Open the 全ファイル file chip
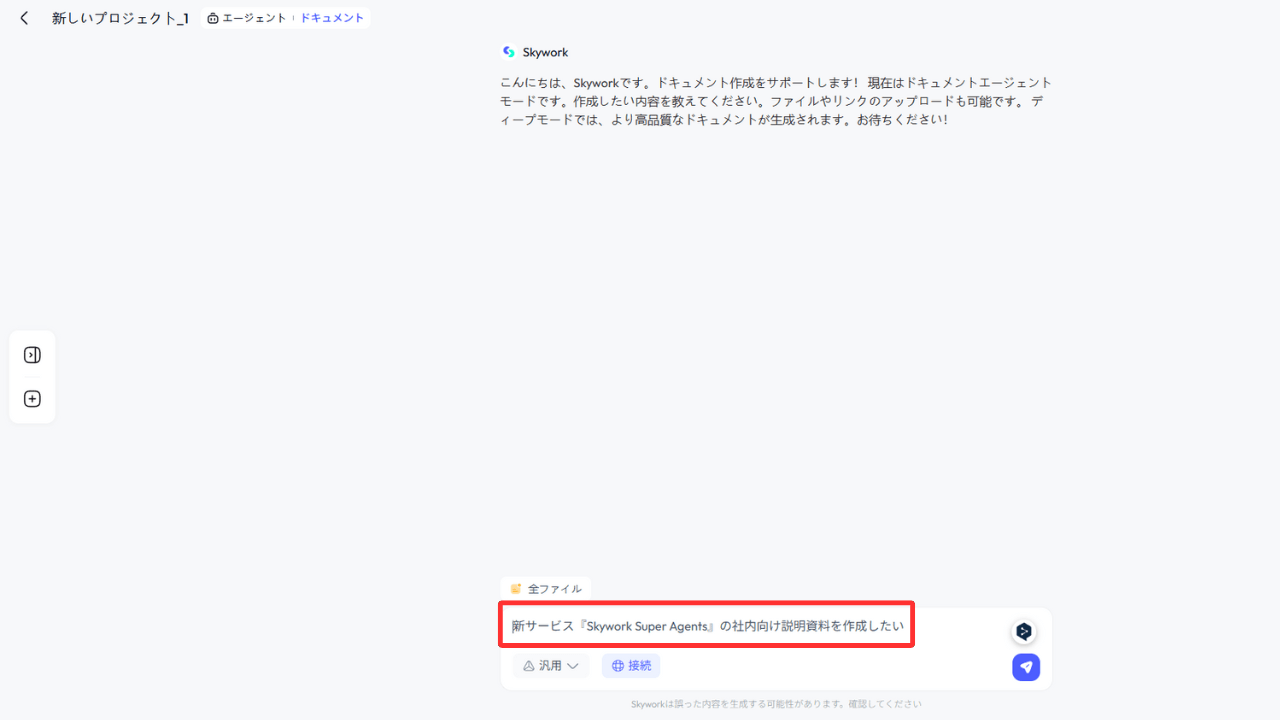This screenshot has width=1280, height=720. pos(545,589)
